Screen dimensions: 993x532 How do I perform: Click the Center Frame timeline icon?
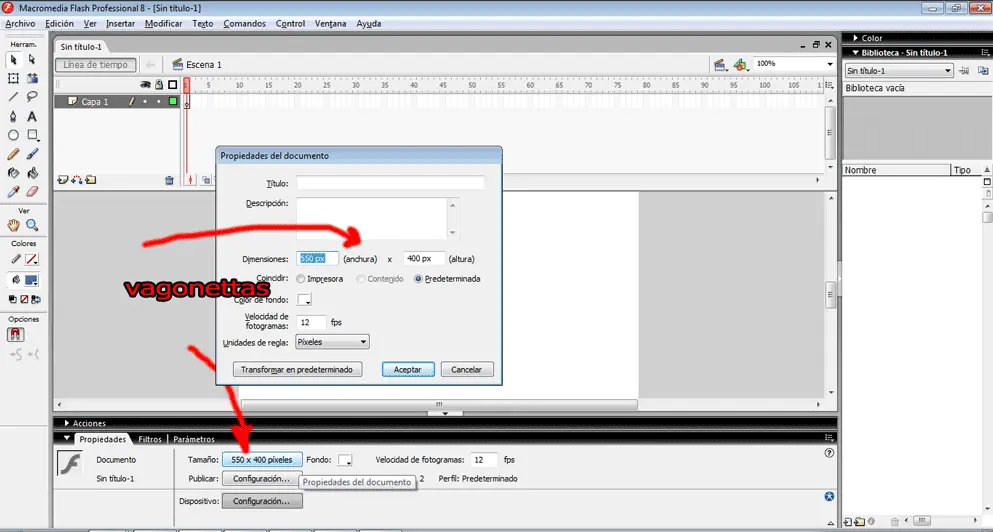click(x=190, y=180)
